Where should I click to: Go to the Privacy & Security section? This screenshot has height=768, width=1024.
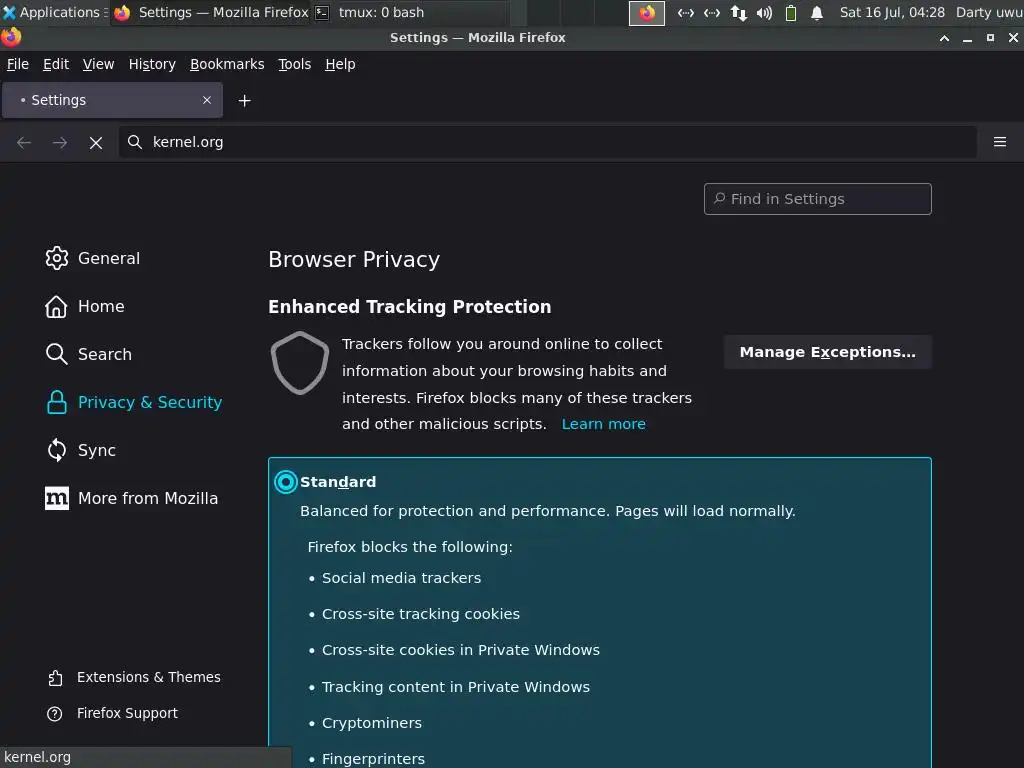[x=134, y=402]
